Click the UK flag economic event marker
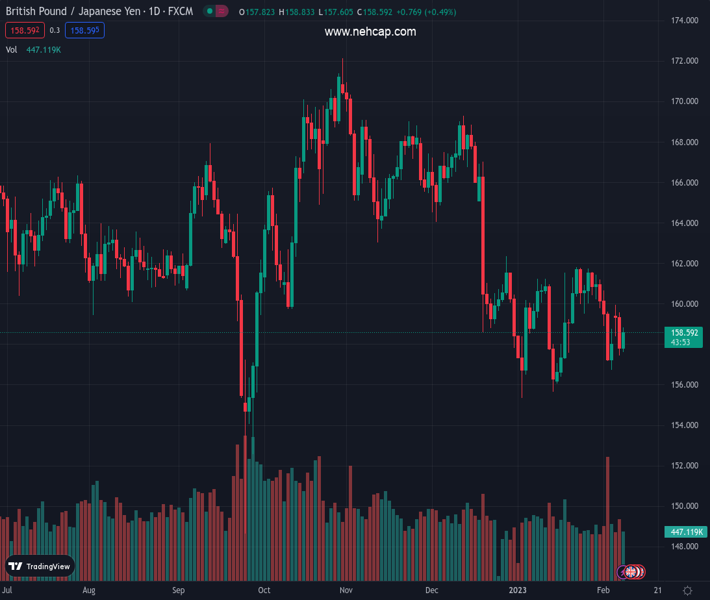This screenshot has height=600, width=710. pyautogui.click(x=629, y=572)
